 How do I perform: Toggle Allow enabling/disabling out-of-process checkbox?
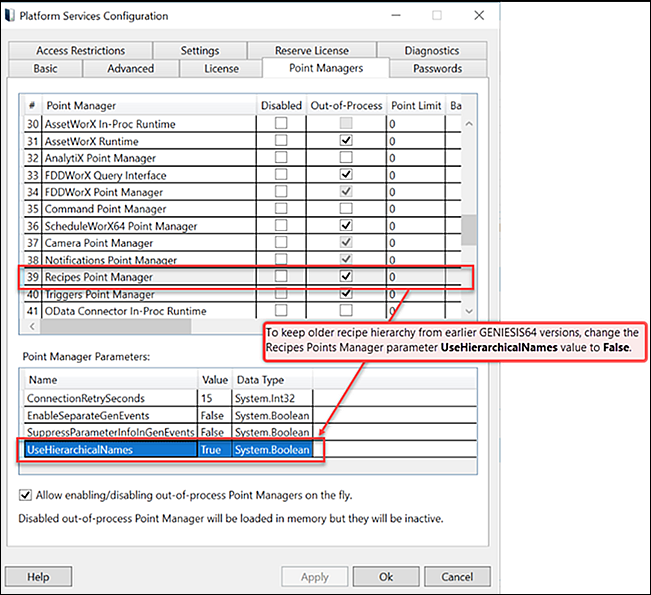(25, 495)
